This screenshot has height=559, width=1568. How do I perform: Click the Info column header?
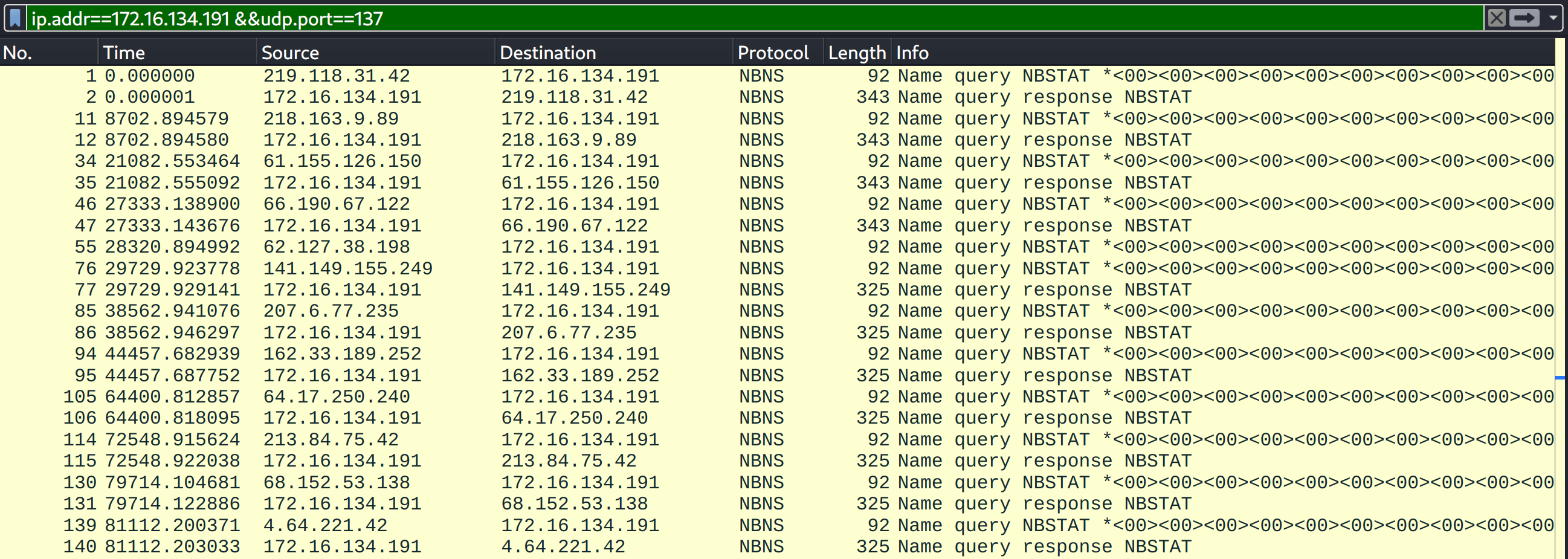pos(1223,53)
